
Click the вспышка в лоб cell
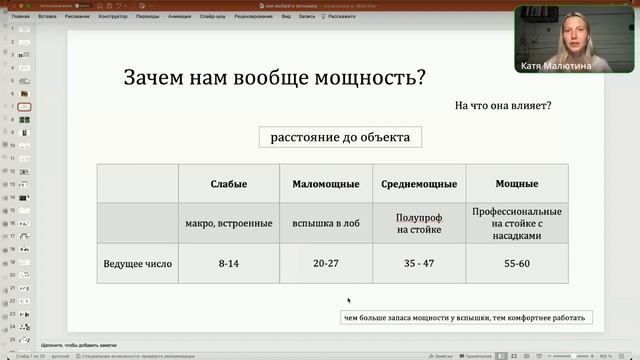coord(326,223)
